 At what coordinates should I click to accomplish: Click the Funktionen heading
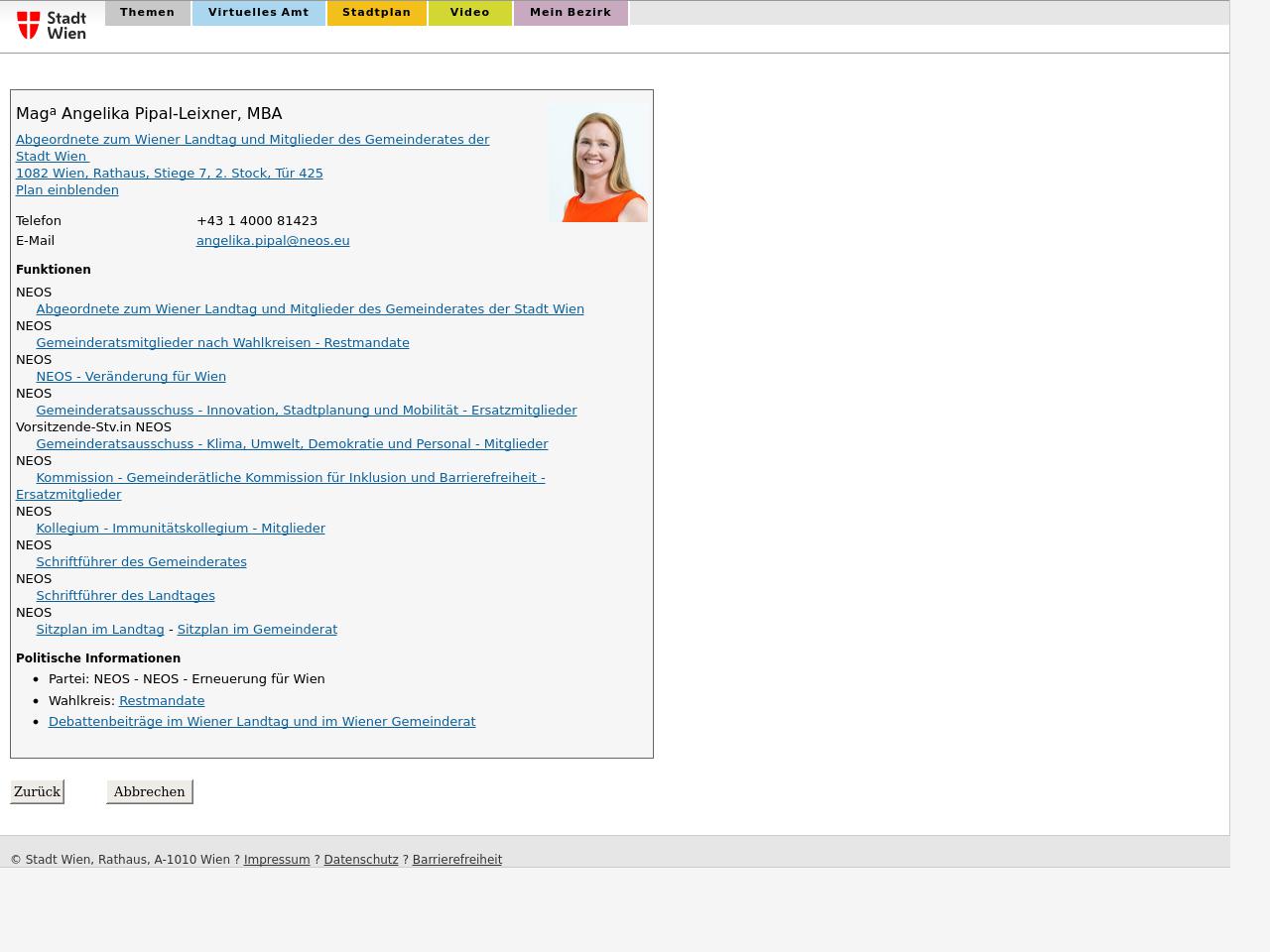(x=54, y=269)
